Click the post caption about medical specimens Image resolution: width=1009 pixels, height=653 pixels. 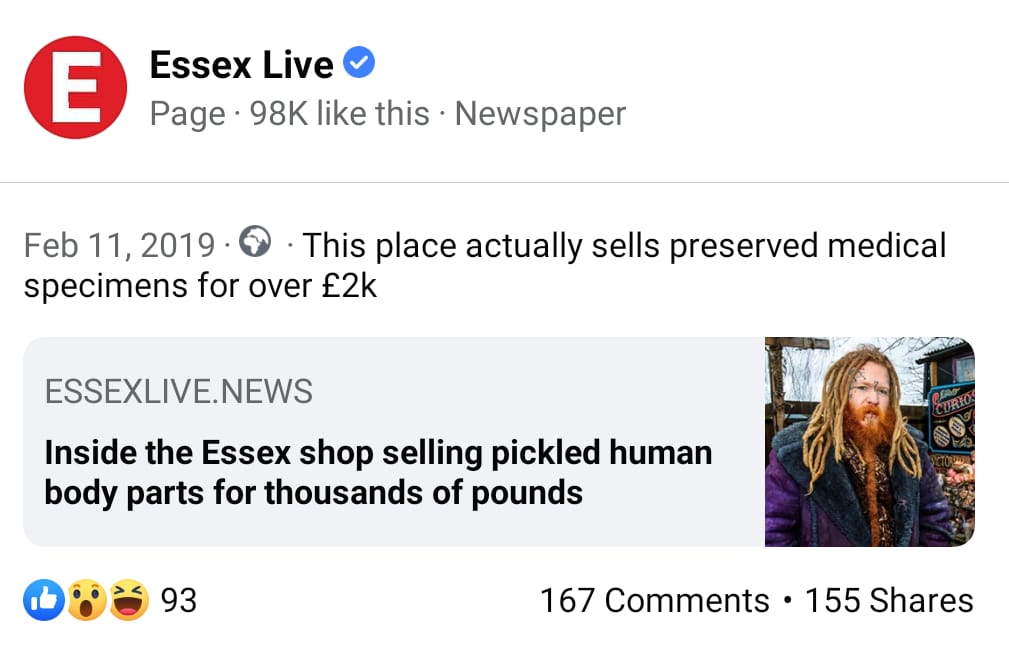click(623, 245)
